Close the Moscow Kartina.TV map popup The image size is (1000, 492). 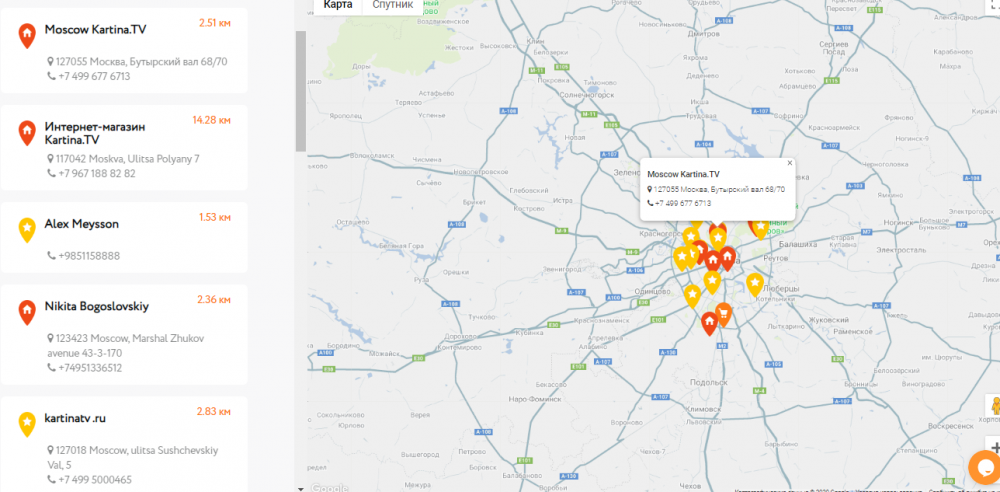click(x=789, y=162)
